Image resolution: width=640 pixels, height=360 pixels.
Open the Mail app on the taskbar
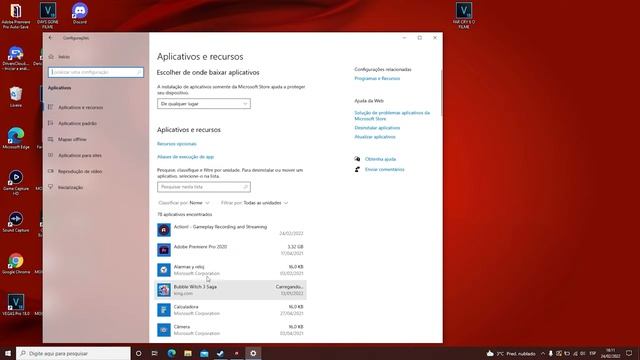click(x=204, y=353)
